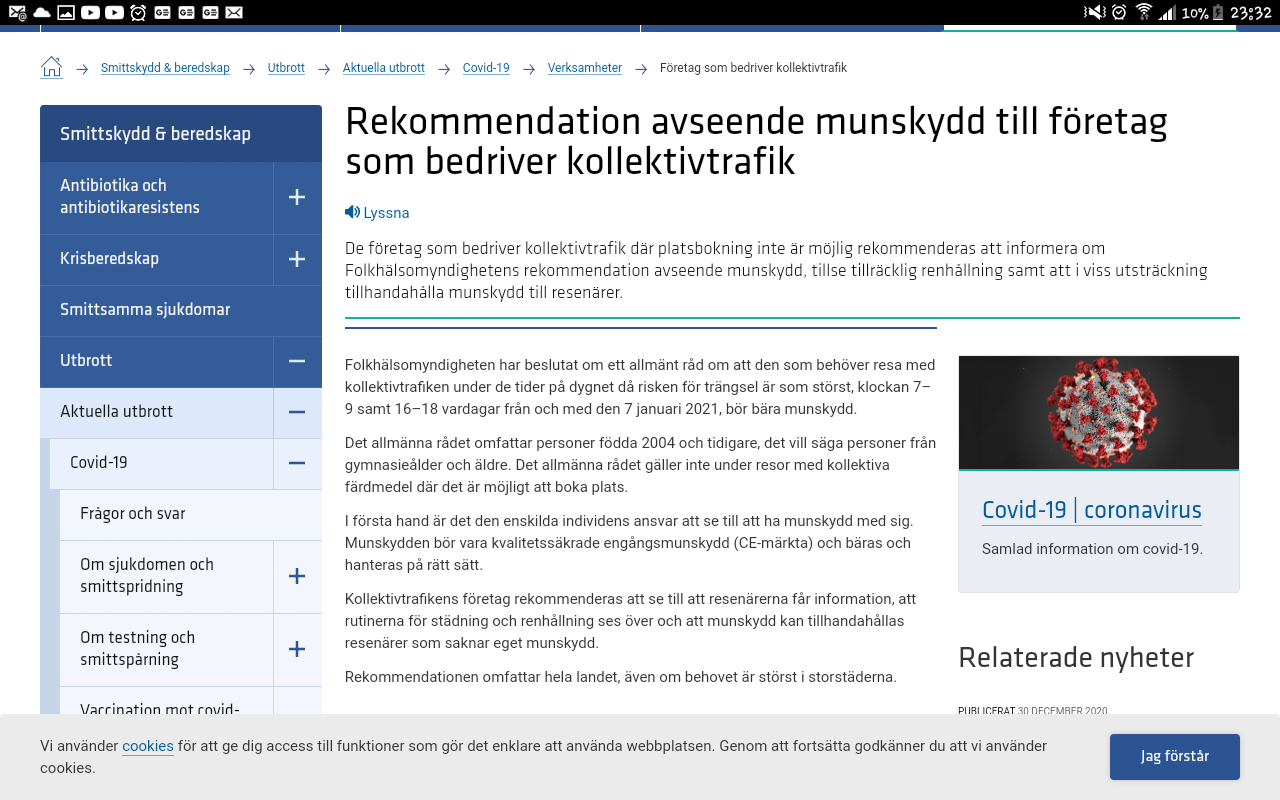Open Smittsamma sjukdomar menu item
The image size is (1280, 800).
point(145,310)
